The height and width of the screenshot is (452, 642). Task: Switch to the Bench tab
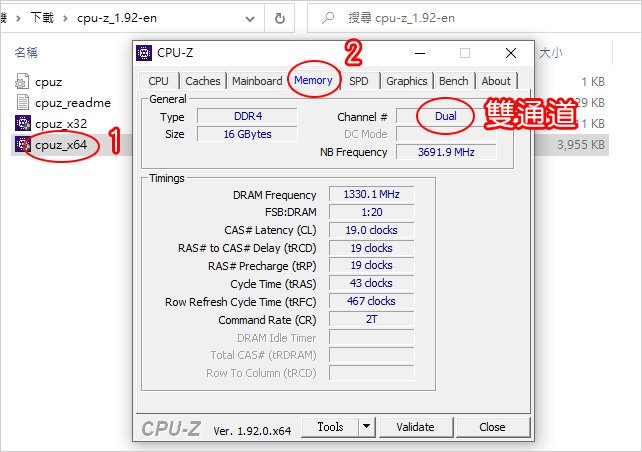tap(454, 81)
